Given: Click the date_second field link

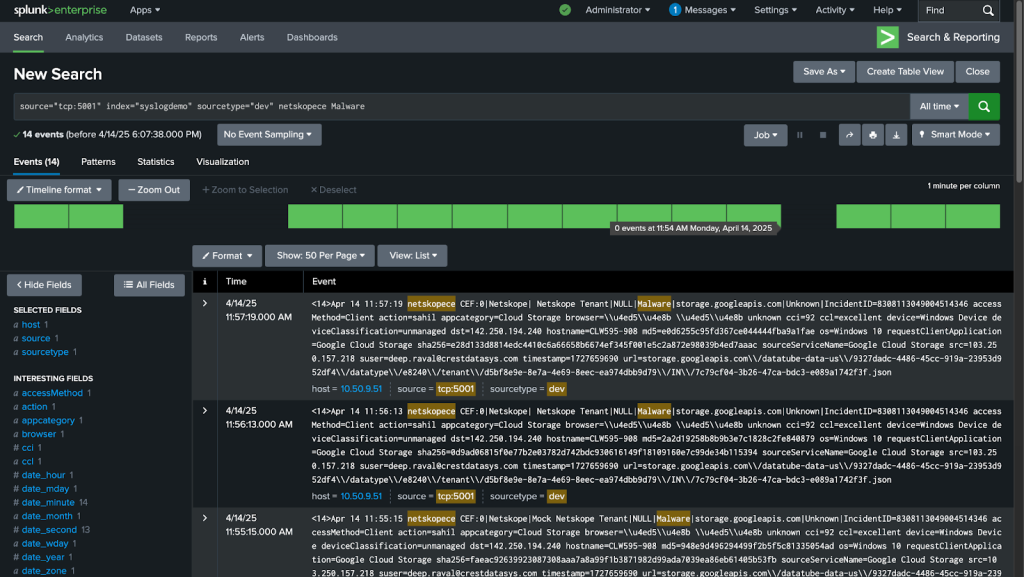Looking at the screenshot, I should pyautogui.click(x=49, y=530).
